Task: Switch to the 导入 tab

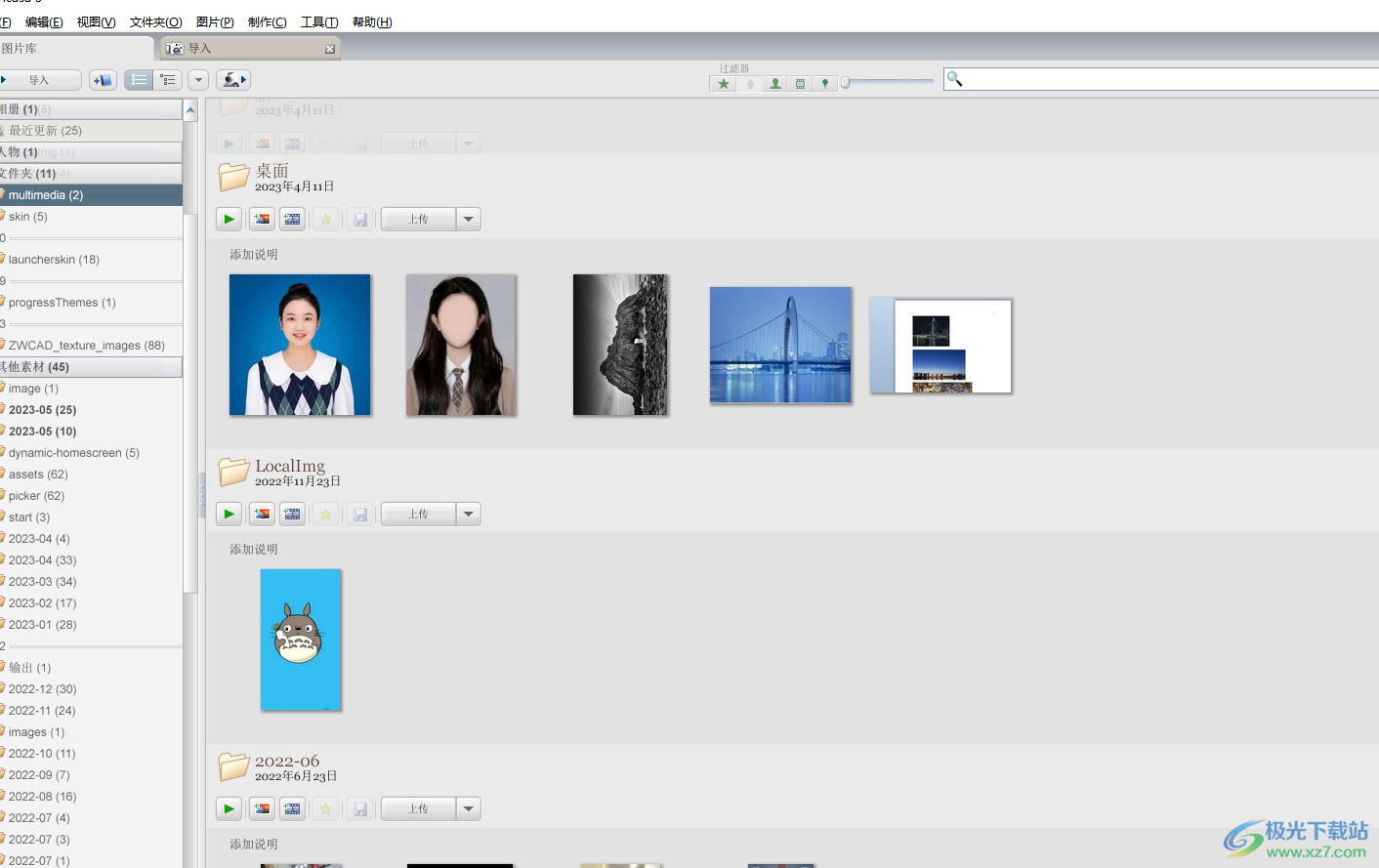Action: 250,49
